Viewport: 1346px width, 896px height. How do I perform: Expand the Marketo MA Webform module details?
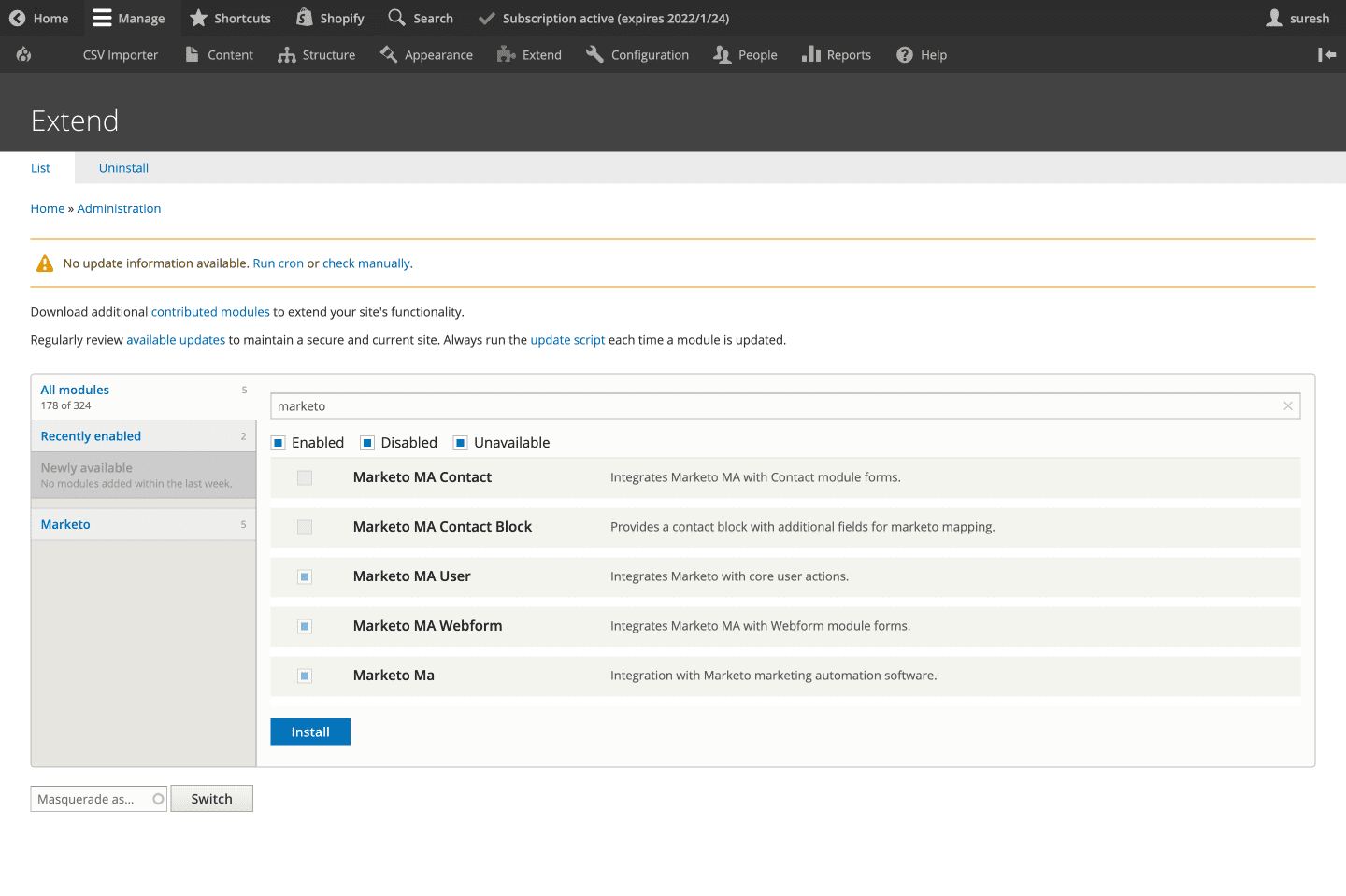427,626
